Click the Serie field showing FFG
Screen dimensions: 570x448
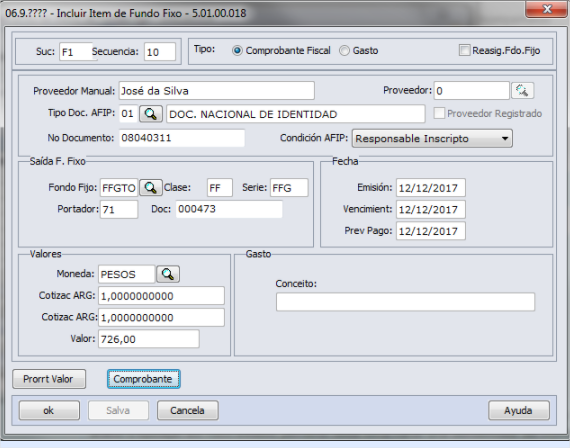click(289, 188)
